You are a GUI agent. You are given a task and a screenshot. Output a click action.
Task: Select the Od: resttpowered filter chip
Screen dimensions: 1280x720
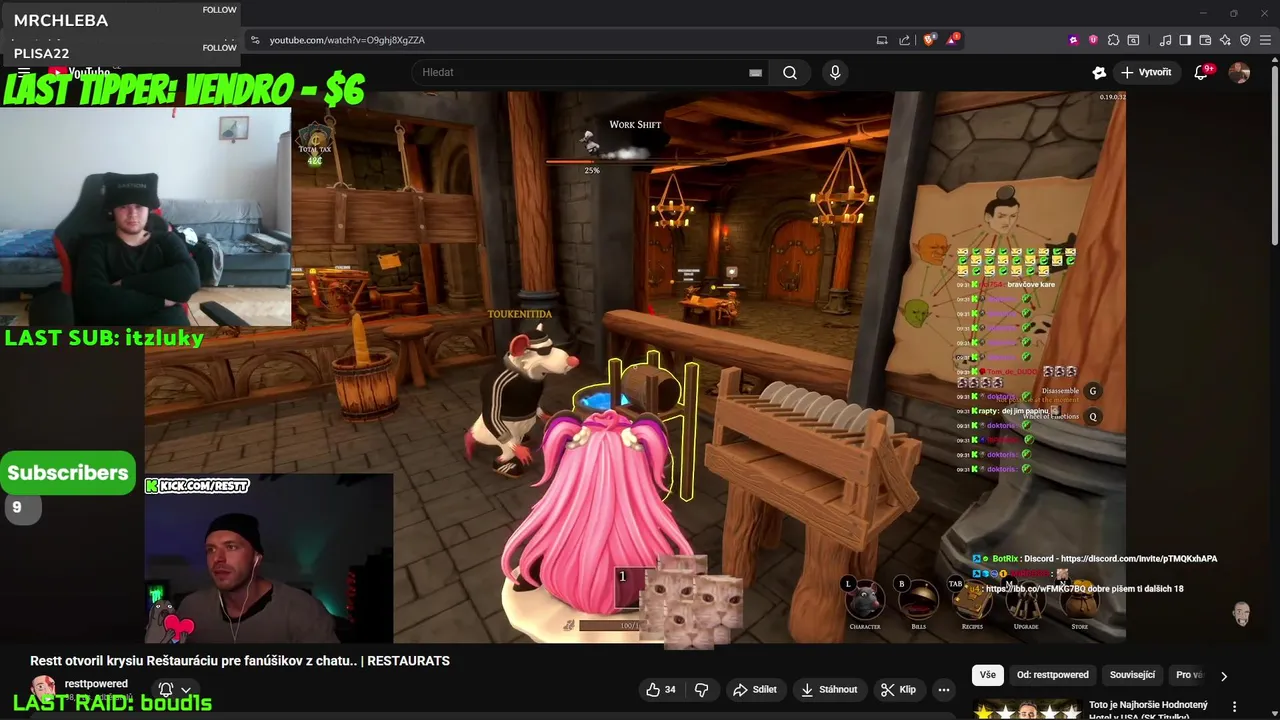pyautogui.click(x=1052, y=675)
